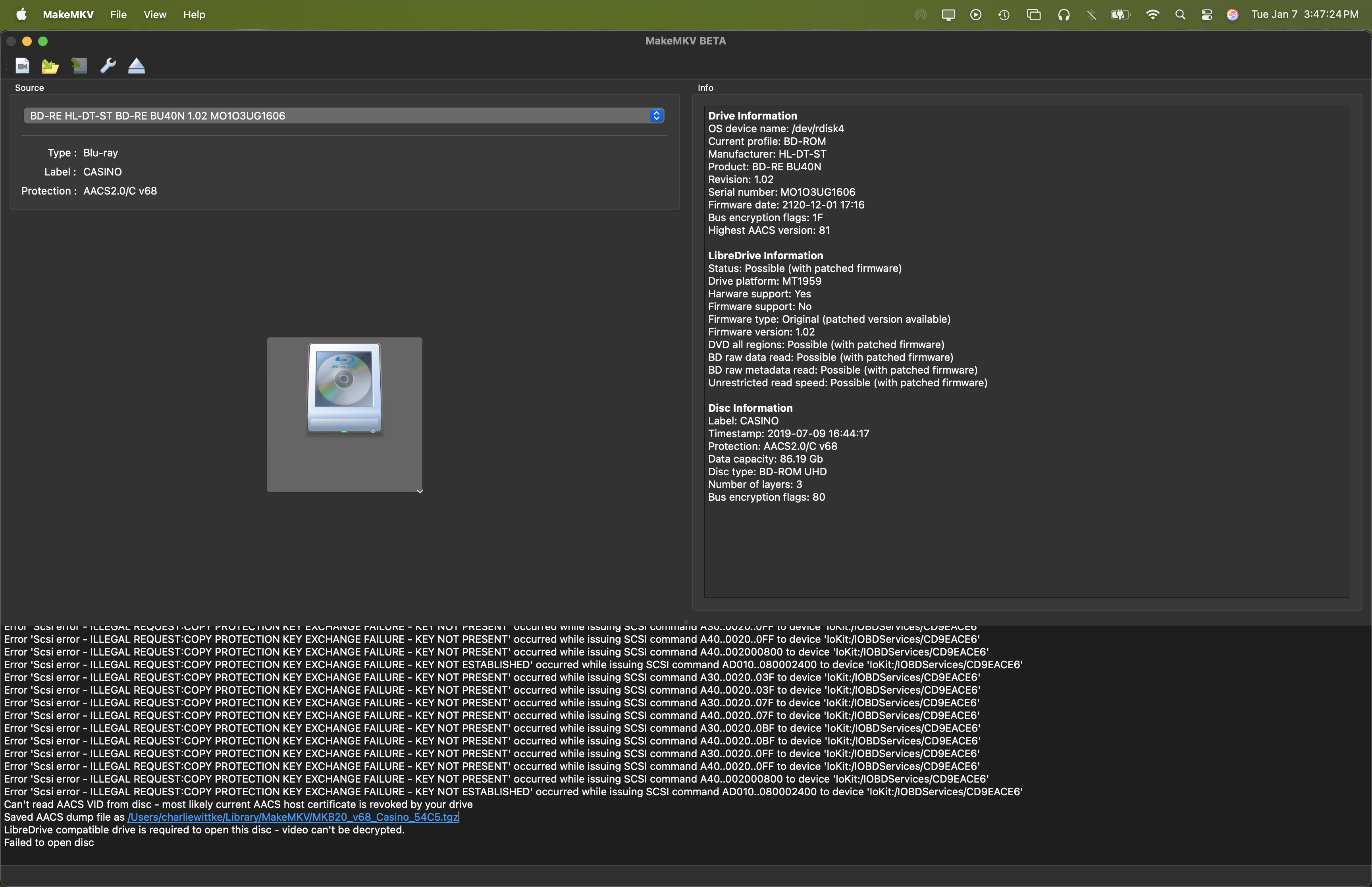This screenshot has width=1372, height=887.
Task: Click the Backup disc folder-arrow icon
Action: (50, 66)
